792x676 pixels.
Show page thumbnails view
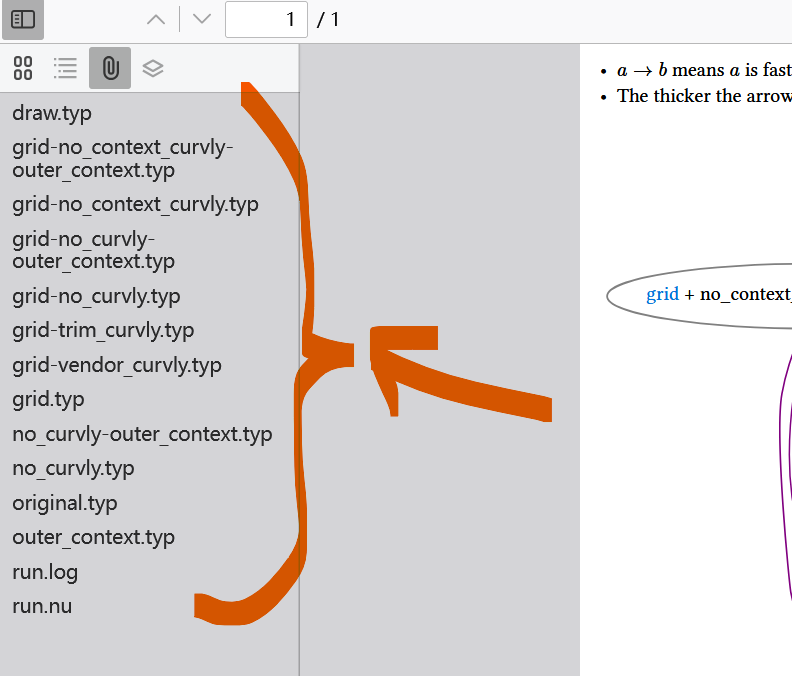coord(23,68)
